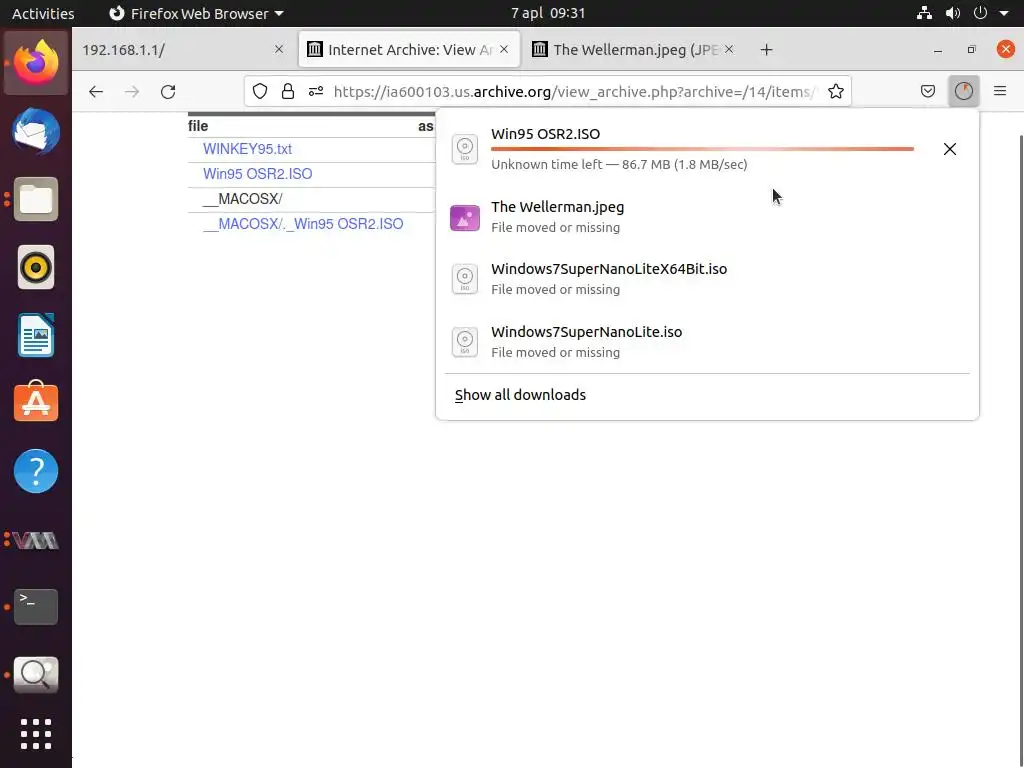The image size is (1024, 768).
Task: Select The Wellerman.jpeg download entry
Action: pyautogui.click(x=707, y=217)
